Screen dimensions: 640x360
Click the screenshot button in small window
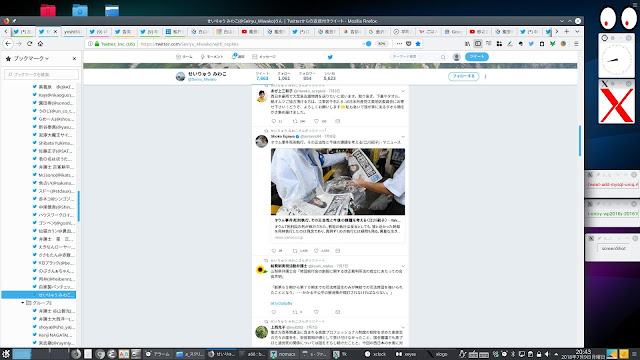point(613,248)
